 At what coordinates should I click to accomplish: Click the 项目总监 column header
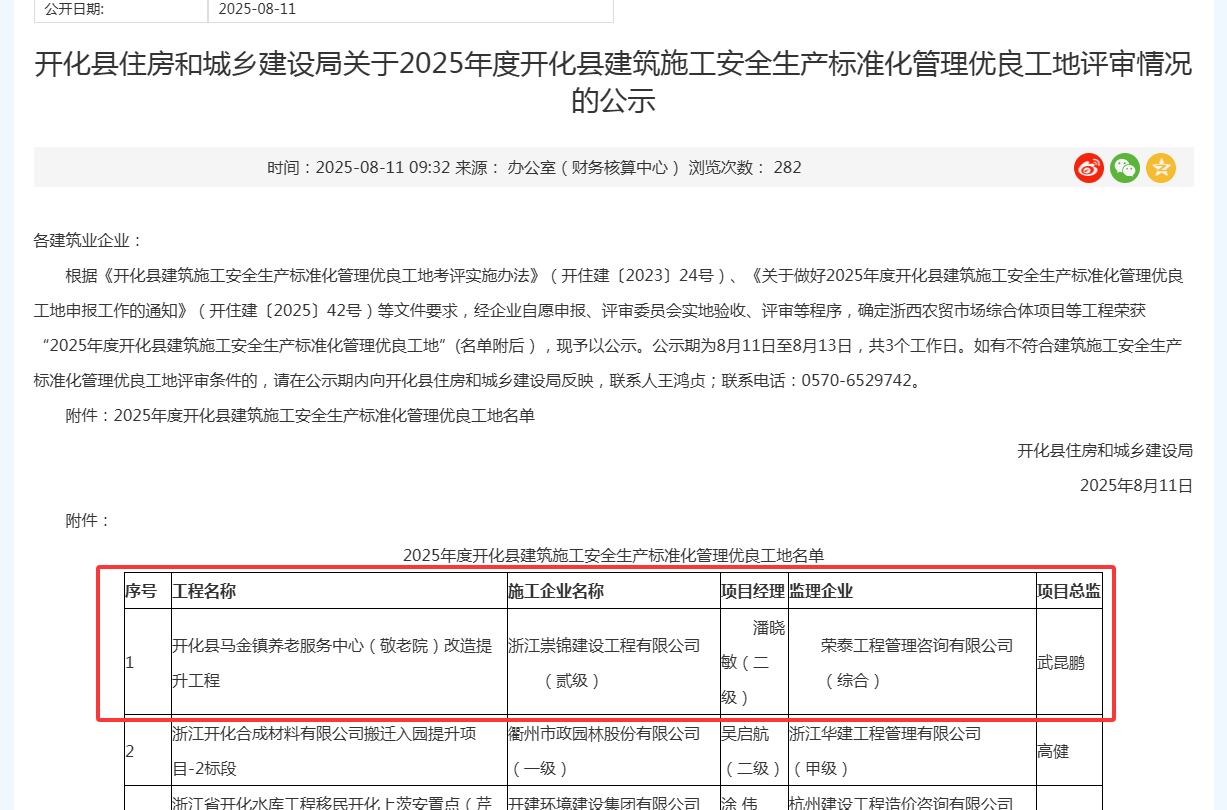pyautogui.click(x=1068, y=591)
